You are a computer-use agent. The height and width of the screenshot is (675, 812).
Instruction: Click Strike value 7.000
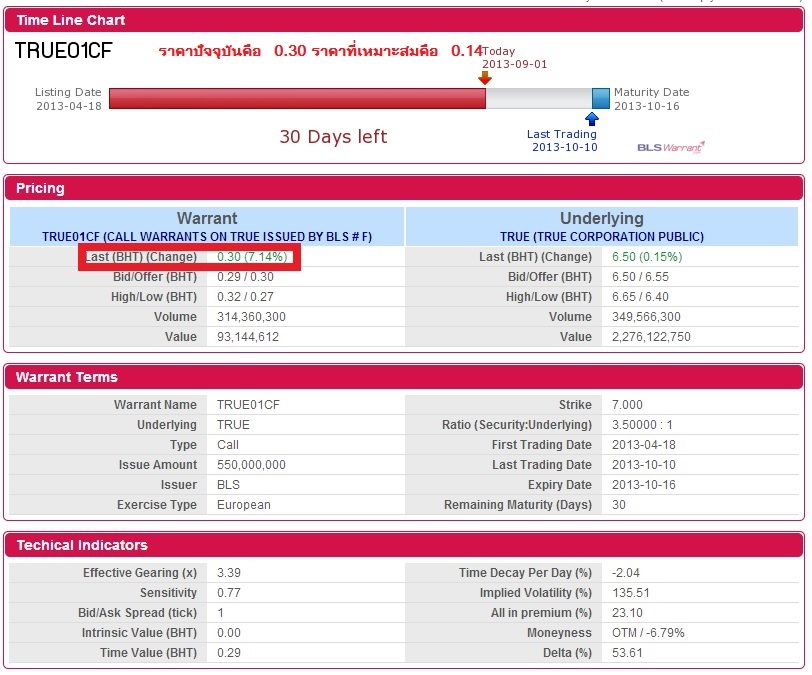(627, 405)
